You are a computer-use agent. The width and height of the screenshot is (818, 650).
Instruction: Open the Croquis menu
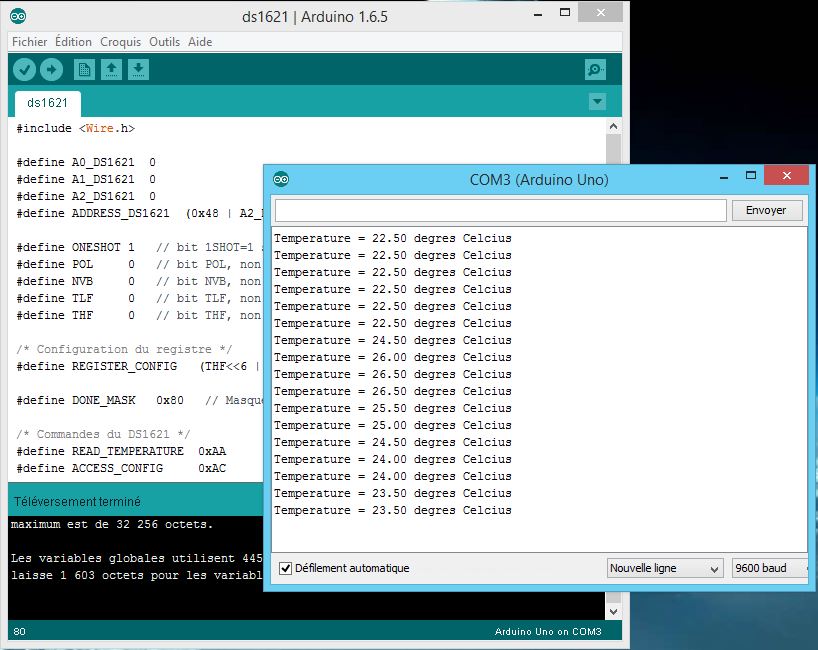[120, 42]
